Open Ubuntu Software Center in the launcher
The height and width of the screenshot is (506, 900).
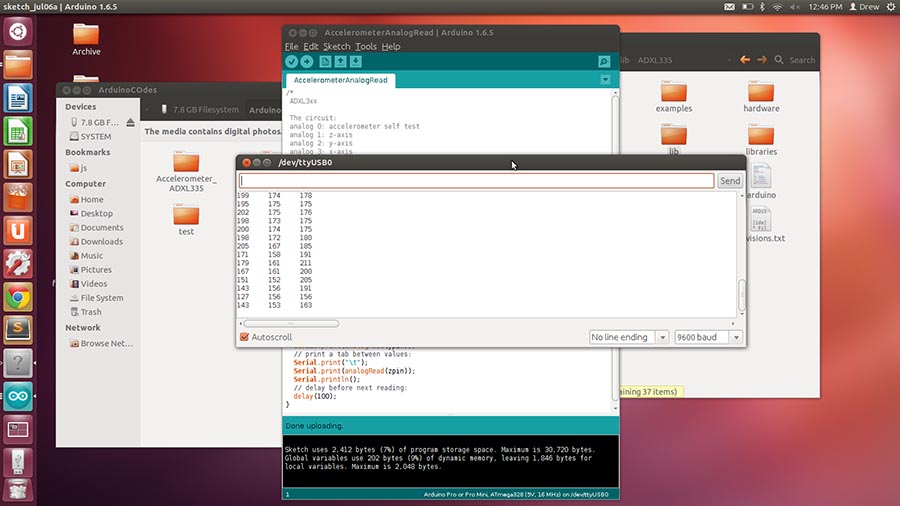[x=18, y=197]
